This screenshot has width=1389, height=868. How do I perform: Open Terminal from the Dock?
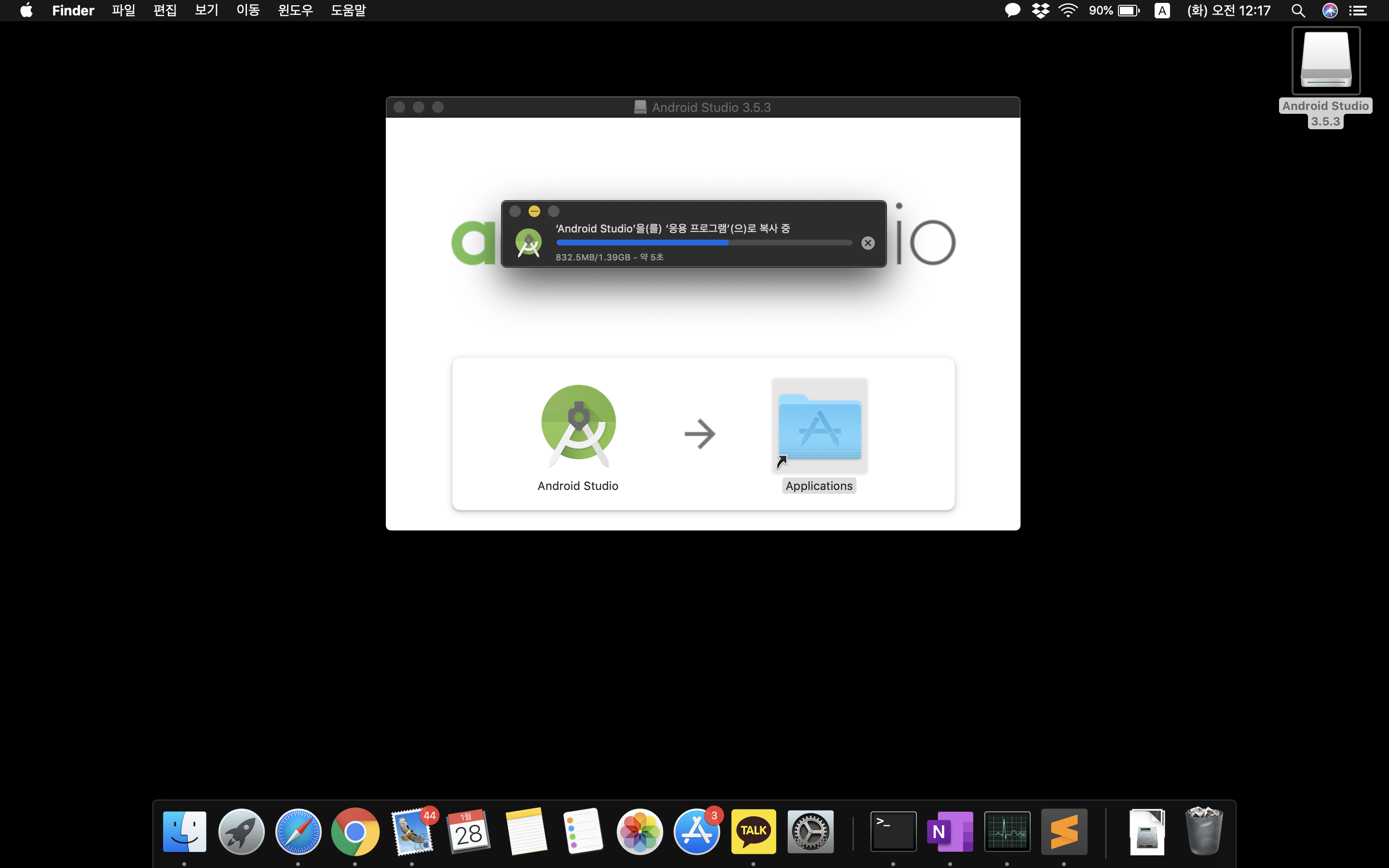[893, 831]
